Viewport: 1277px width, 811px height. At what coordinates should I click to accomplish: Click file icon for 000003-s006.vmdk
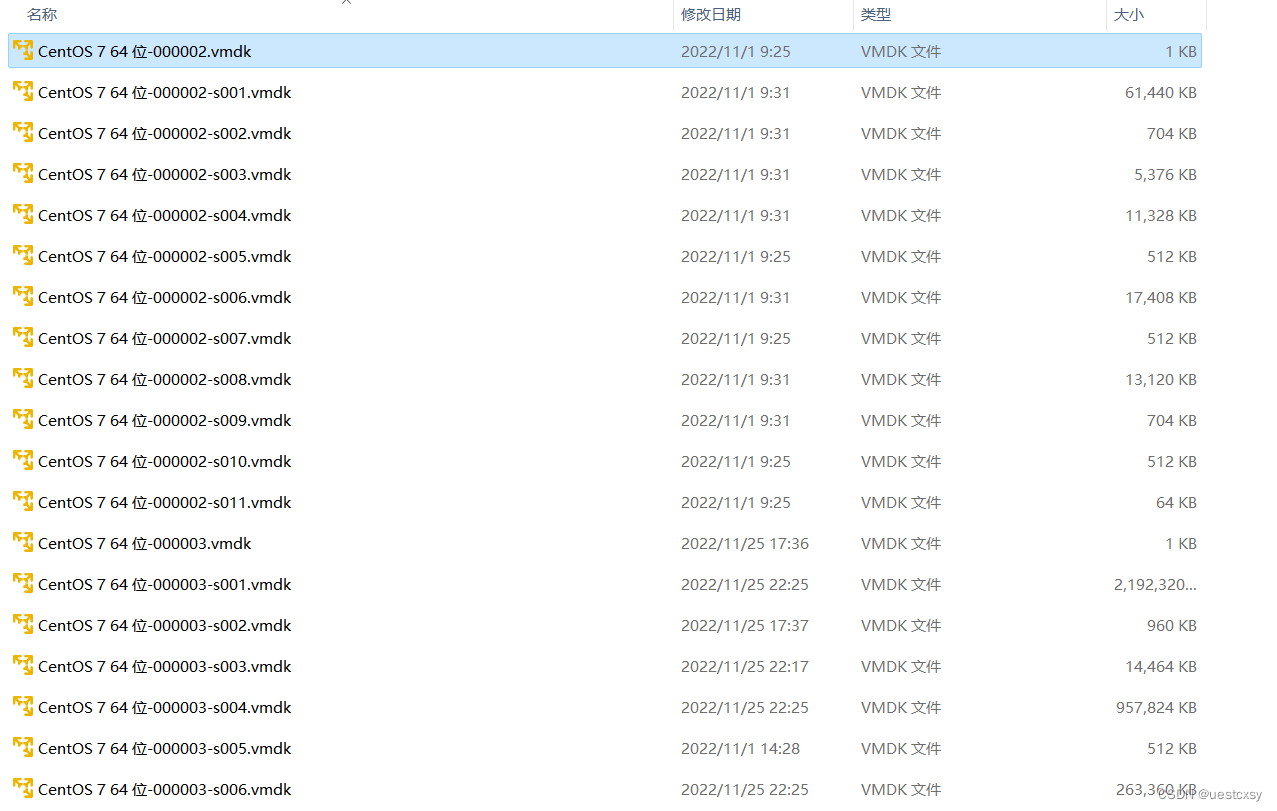[x=23, y=788]
